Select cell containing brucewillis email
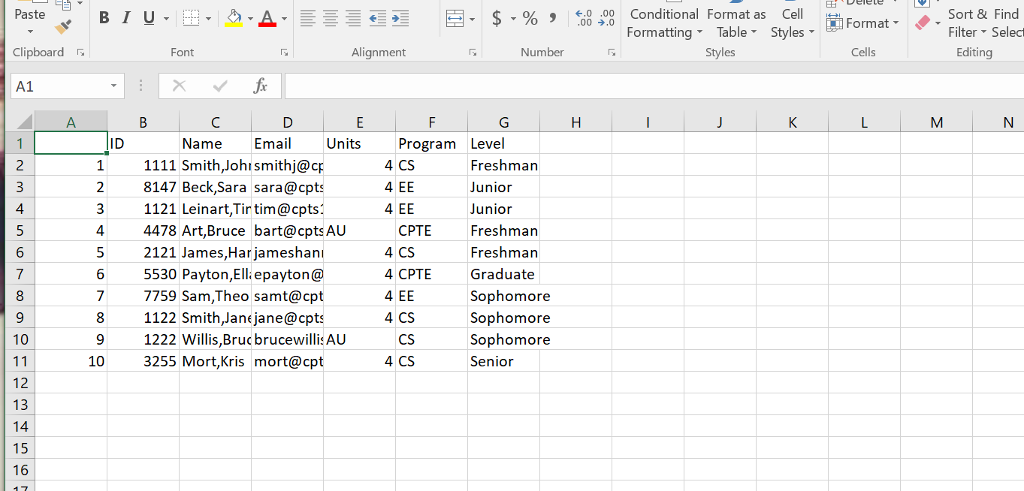 [287, 340]
